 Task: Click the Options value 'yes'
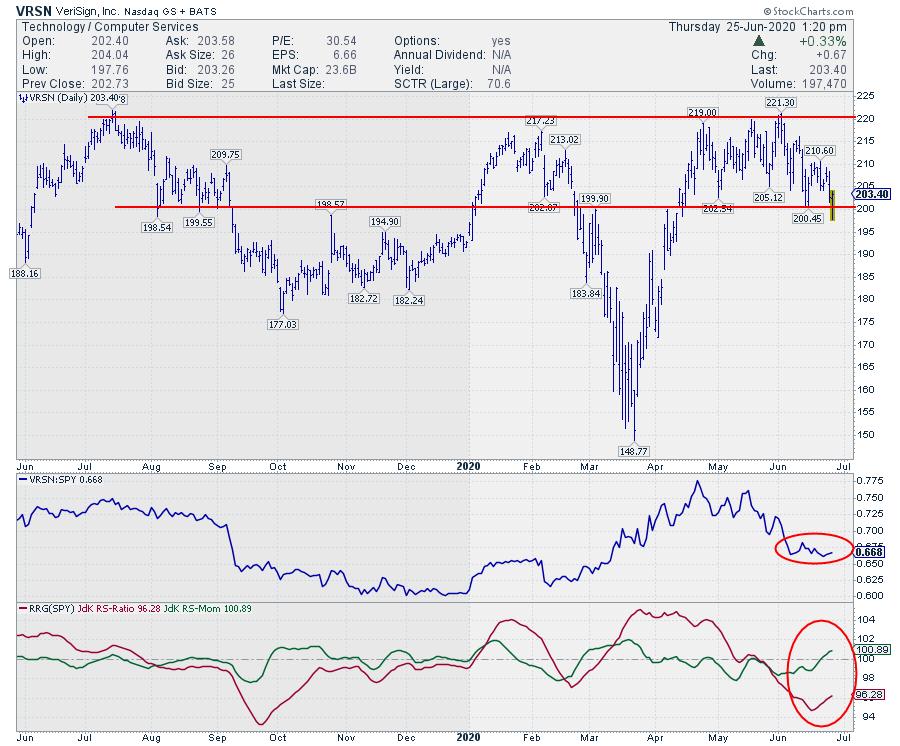501,41
